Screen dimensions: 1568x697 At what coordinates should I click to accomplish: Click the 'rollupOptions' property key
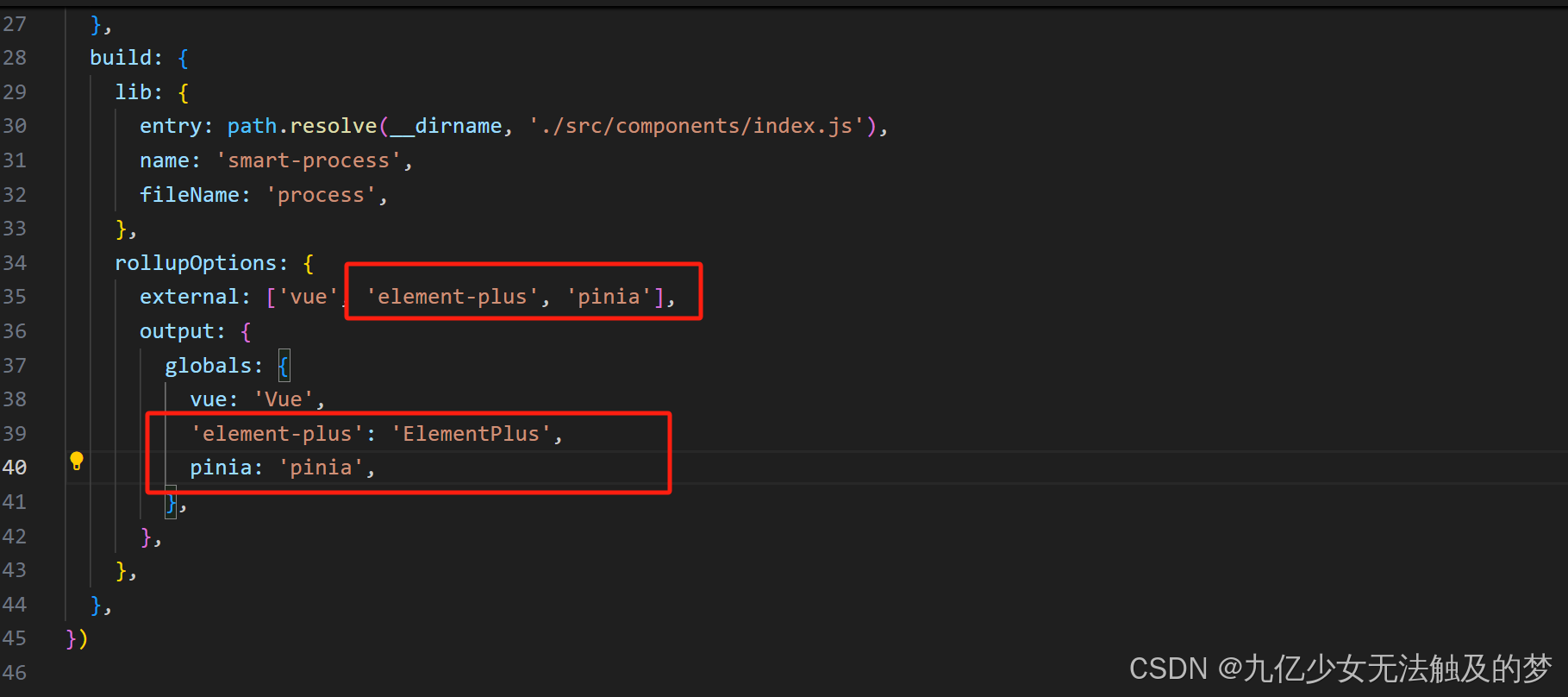pyautogui.click(x=196, y=263)
